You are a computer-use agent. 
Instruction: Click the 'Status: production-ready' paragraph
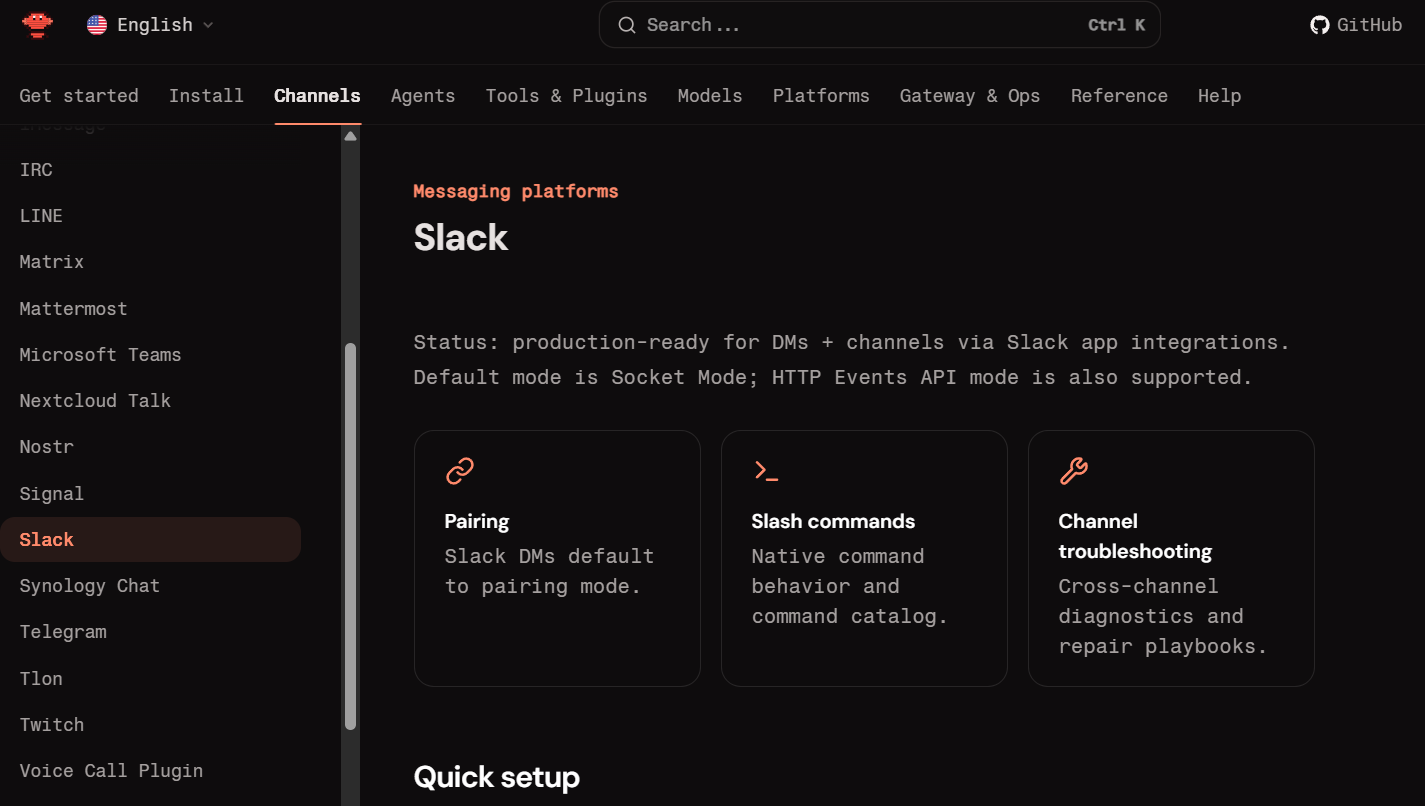click(x=852, y=360)
